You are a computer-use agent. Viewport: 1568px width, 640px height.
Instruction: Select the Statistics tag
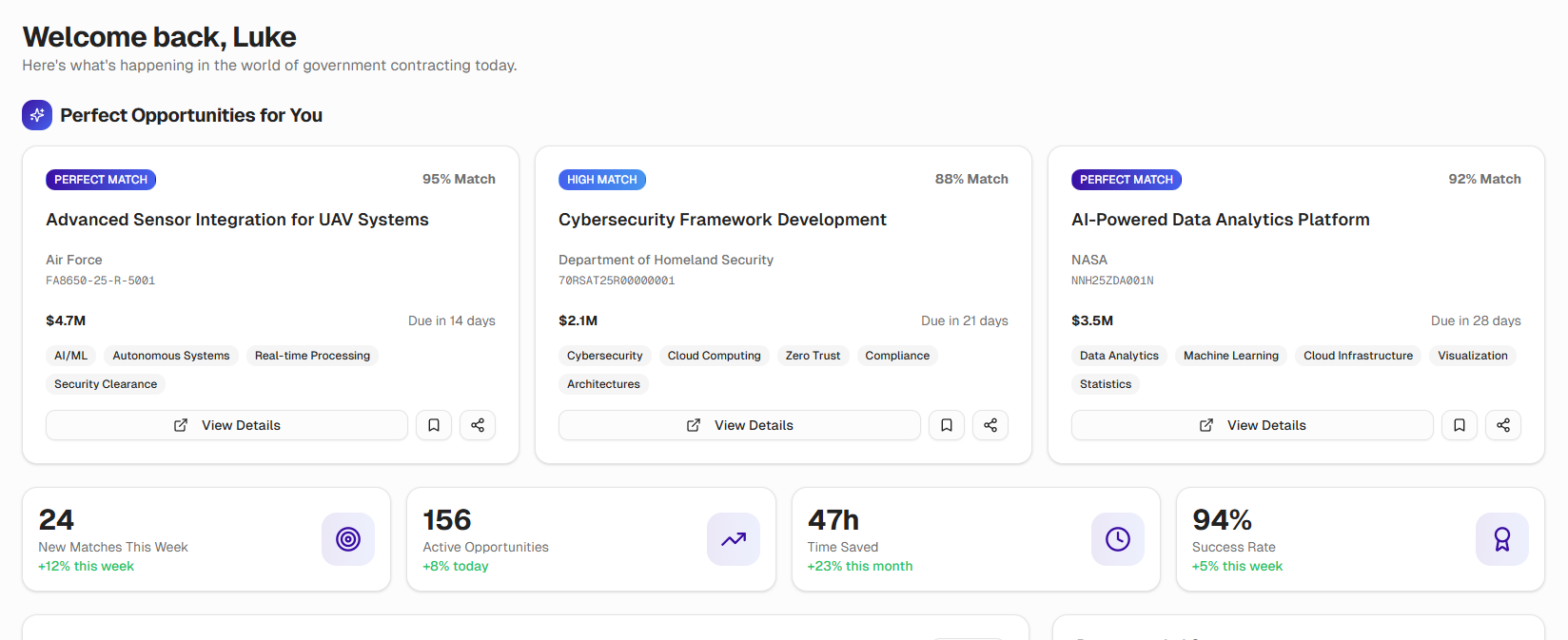(1106, 384)
